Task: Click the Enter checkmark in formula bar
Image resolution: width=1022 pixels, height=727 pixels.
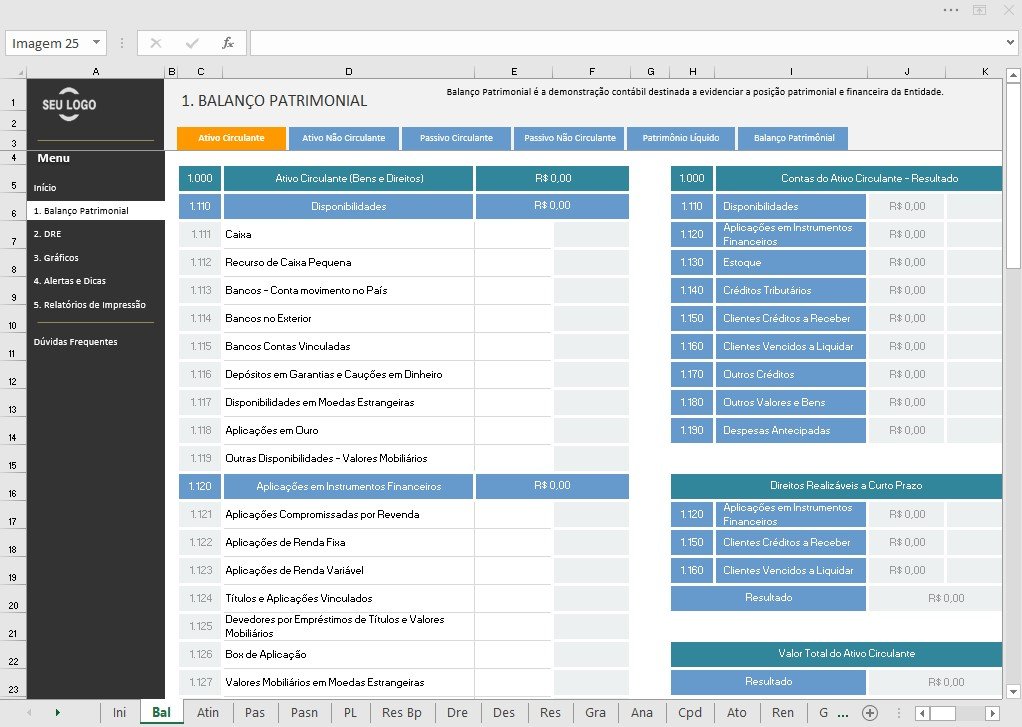Action: pos(192,43)
